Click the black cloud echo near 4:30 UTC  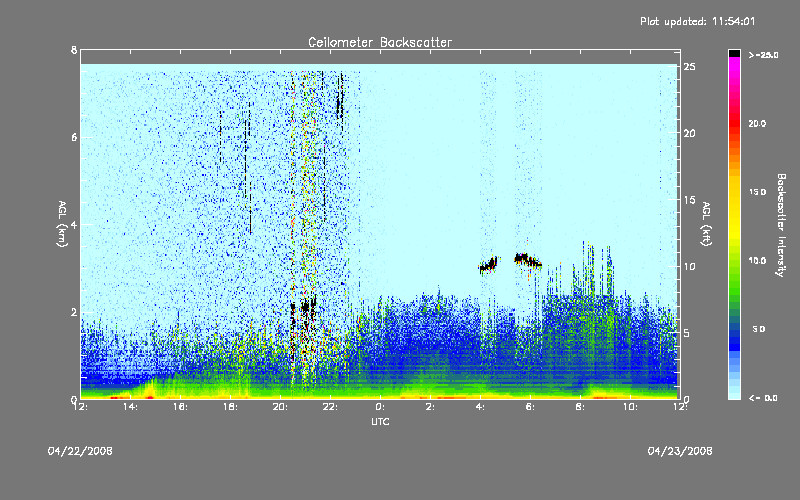489,265
